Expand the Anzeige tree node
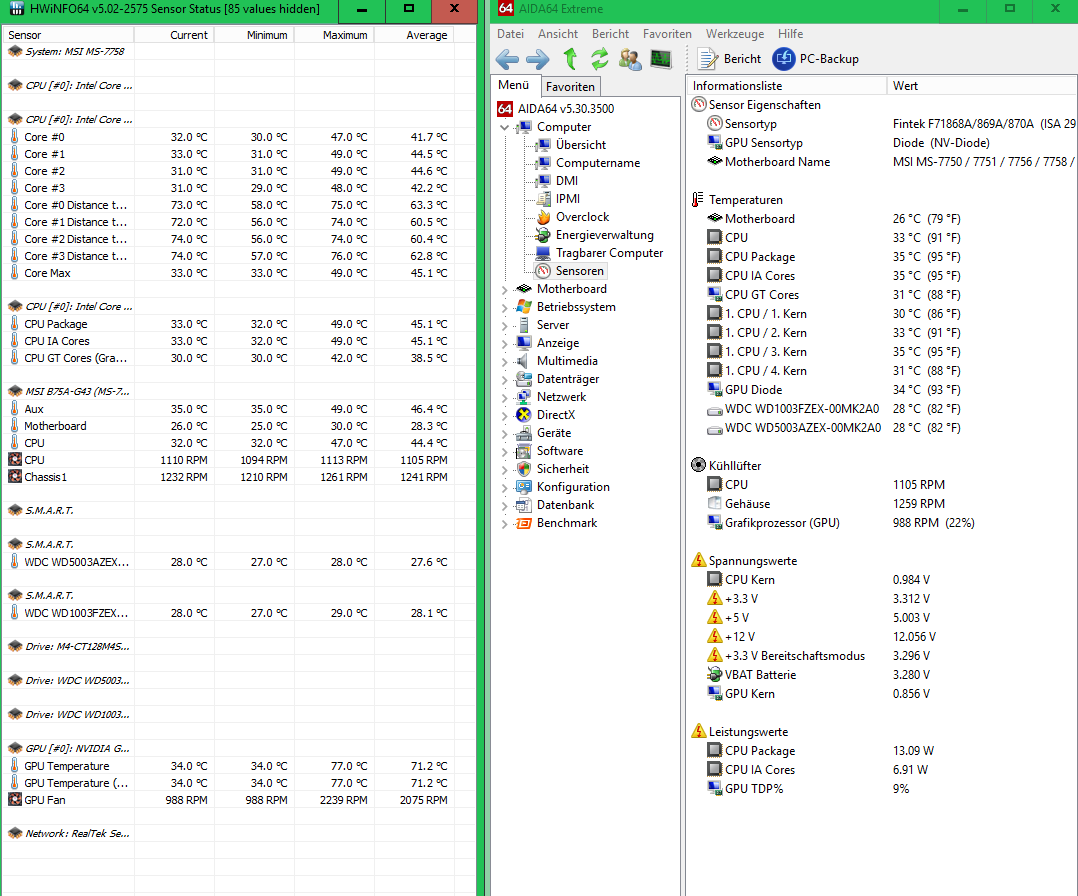The width and height of the screenshot is (1078, 896). (505, 343)
